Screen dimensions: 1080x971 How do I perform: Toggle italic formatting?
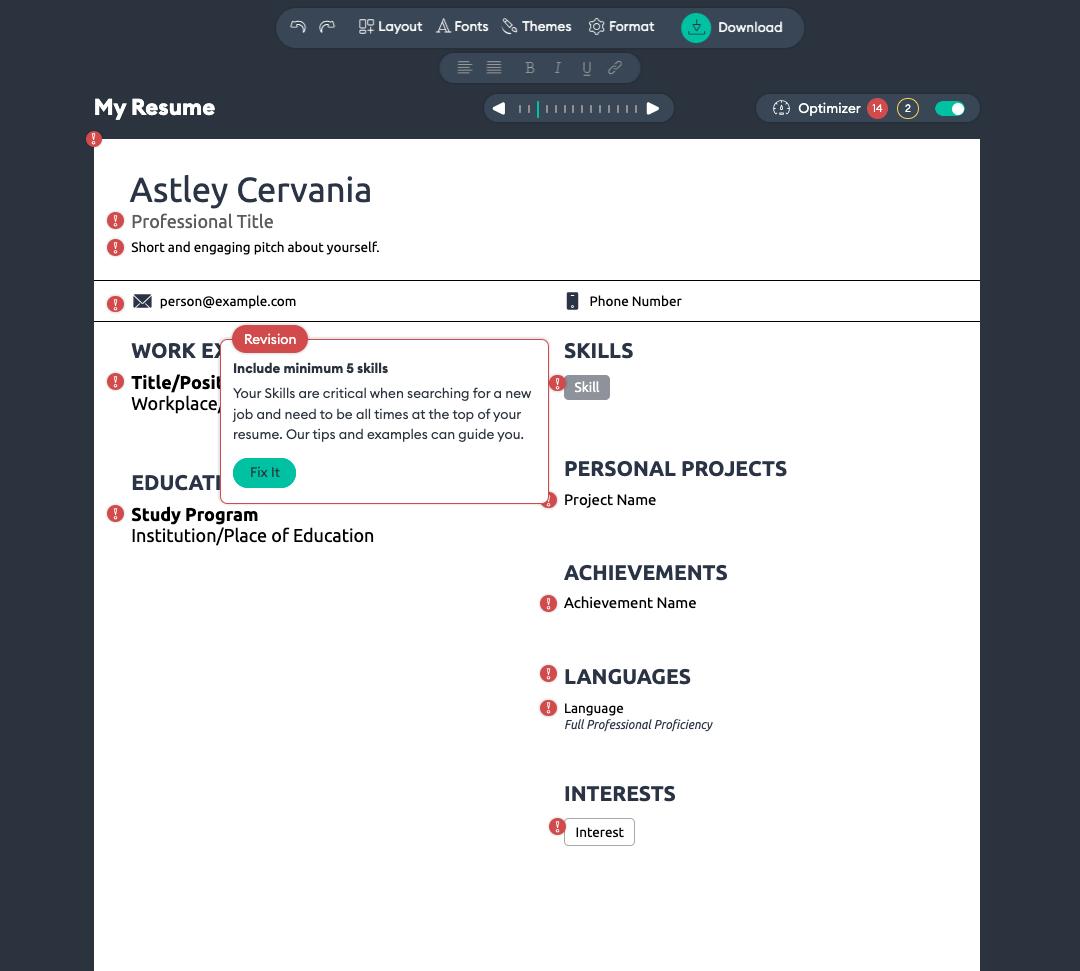pos(558,67)
